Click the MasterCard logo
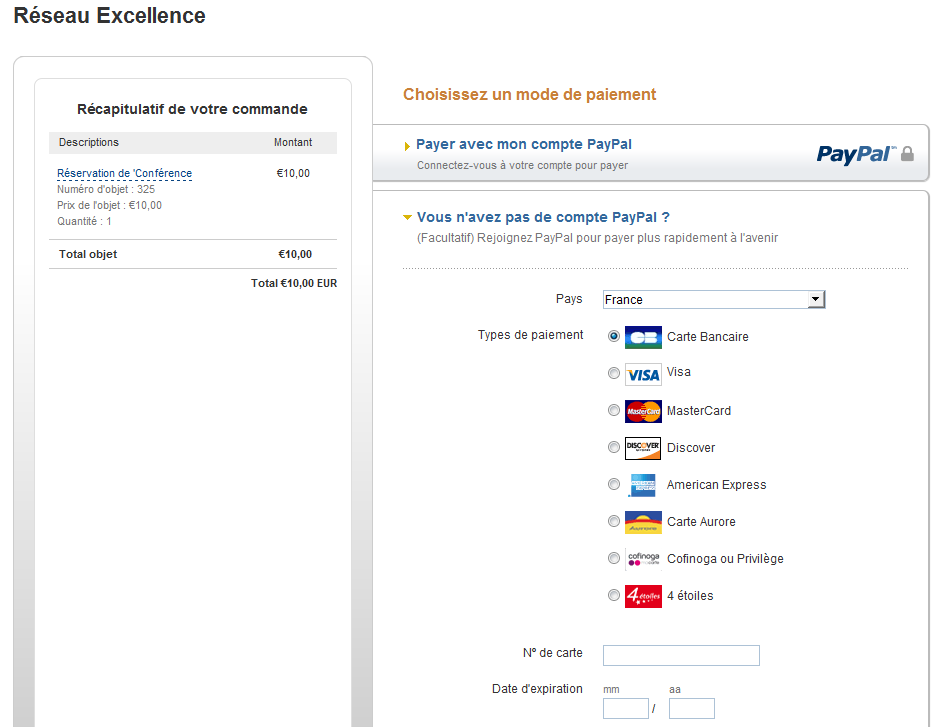This screenshot has height=727, width=942. (x=643, y=412)
